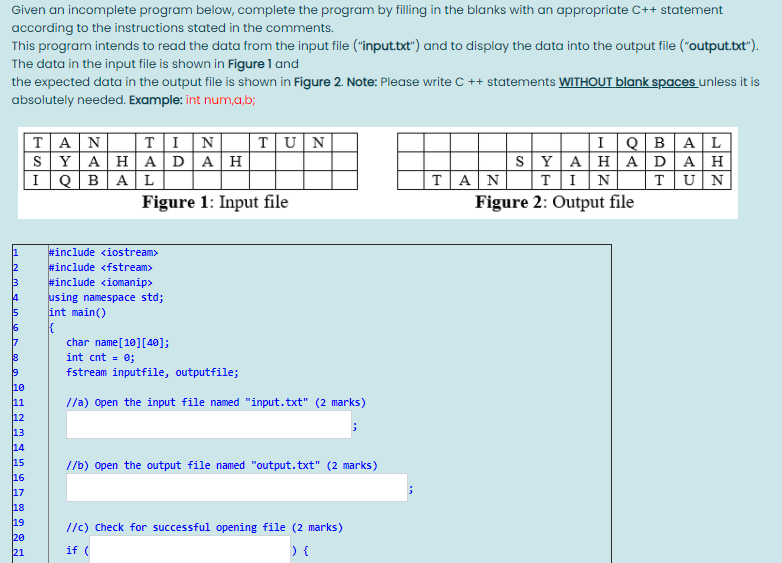
Task: Click the red example 'int num,a,b;' text
Action: [x=220, y=100]
